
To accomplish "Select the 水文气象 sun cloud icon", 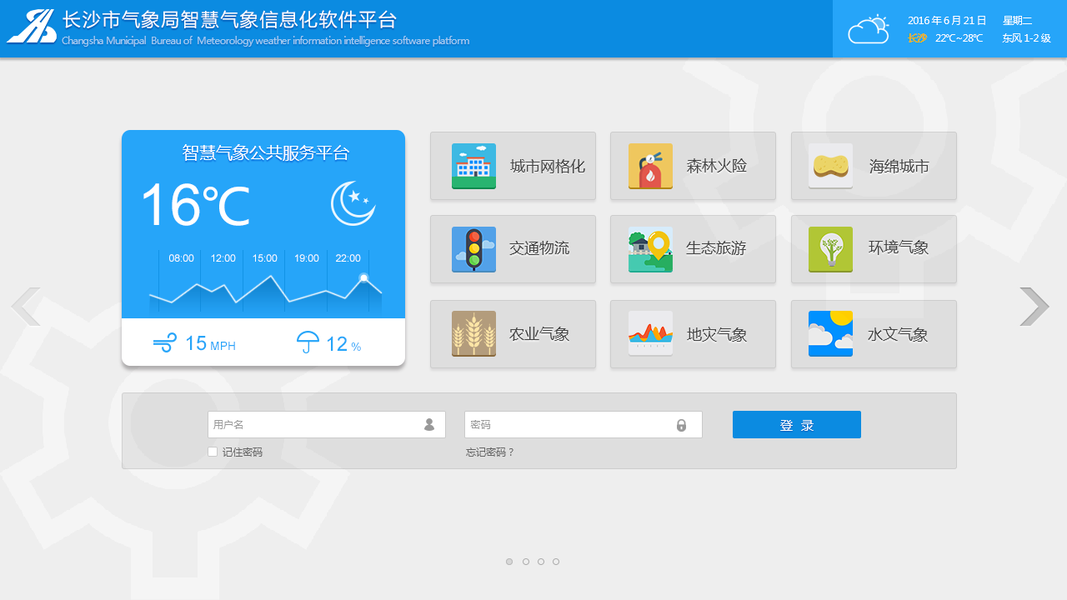I will pos(830,334).
